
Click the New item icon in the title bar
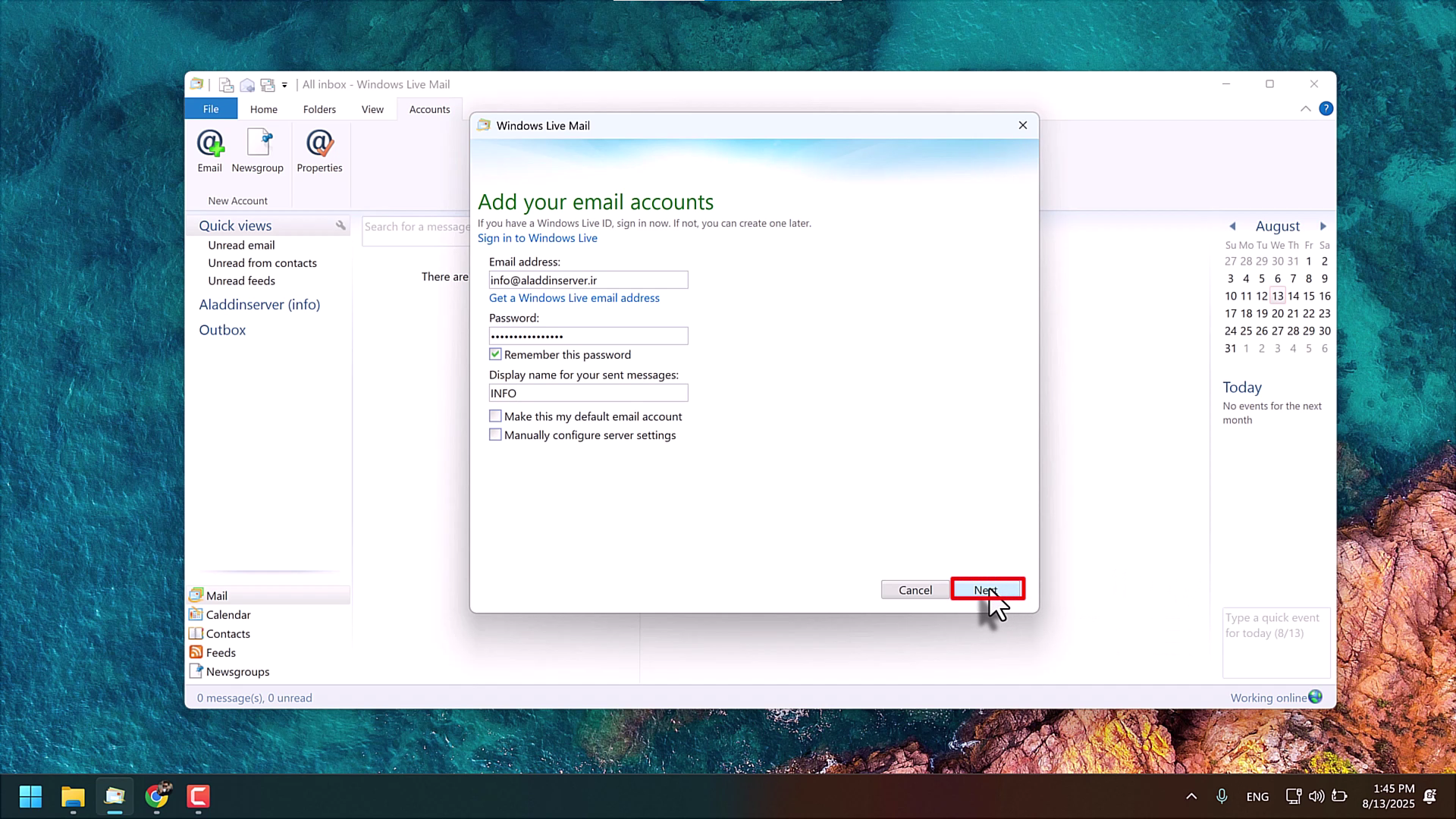[226, 84]
